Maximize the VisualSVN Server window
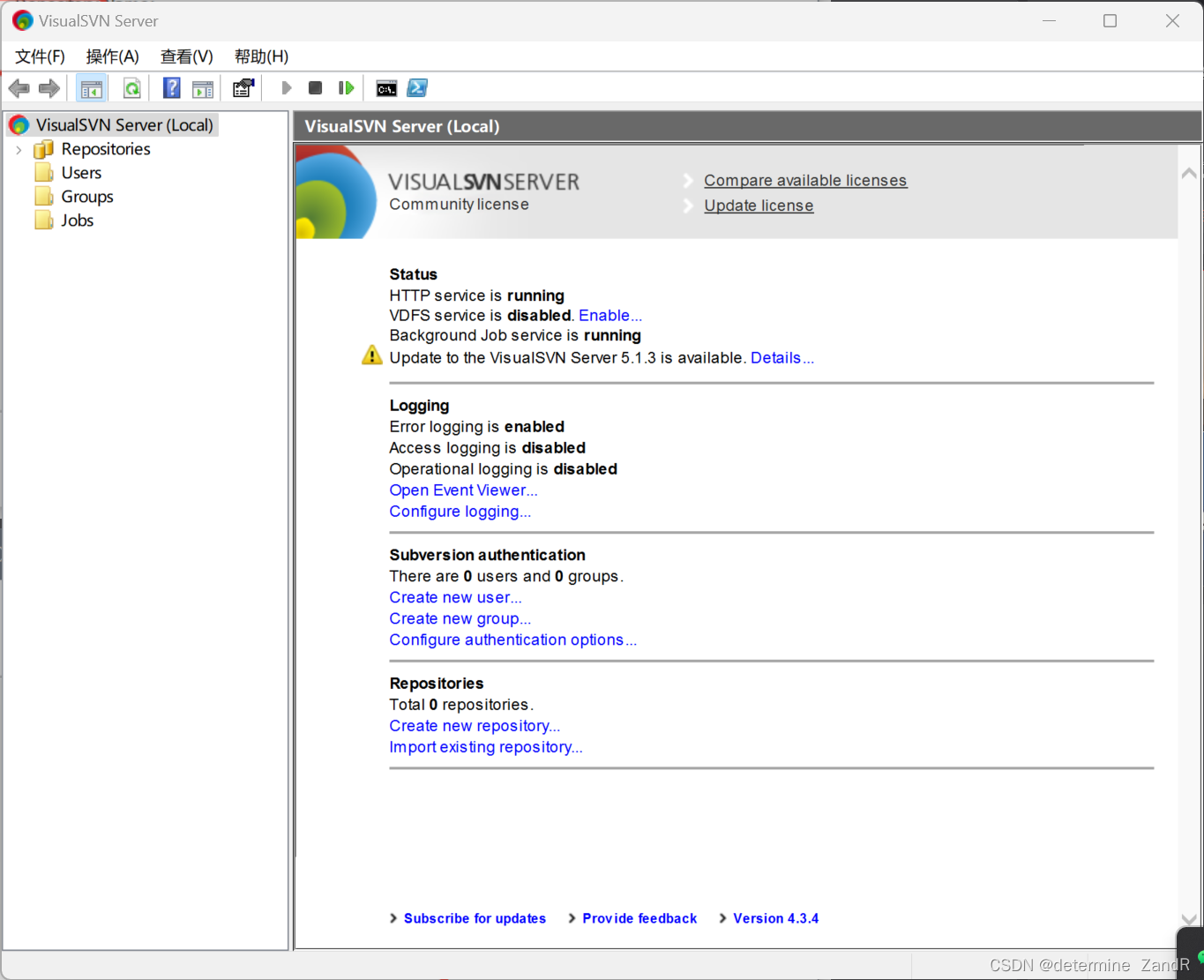Viewport: 1204px width, 980px height. coord(1111,20)
